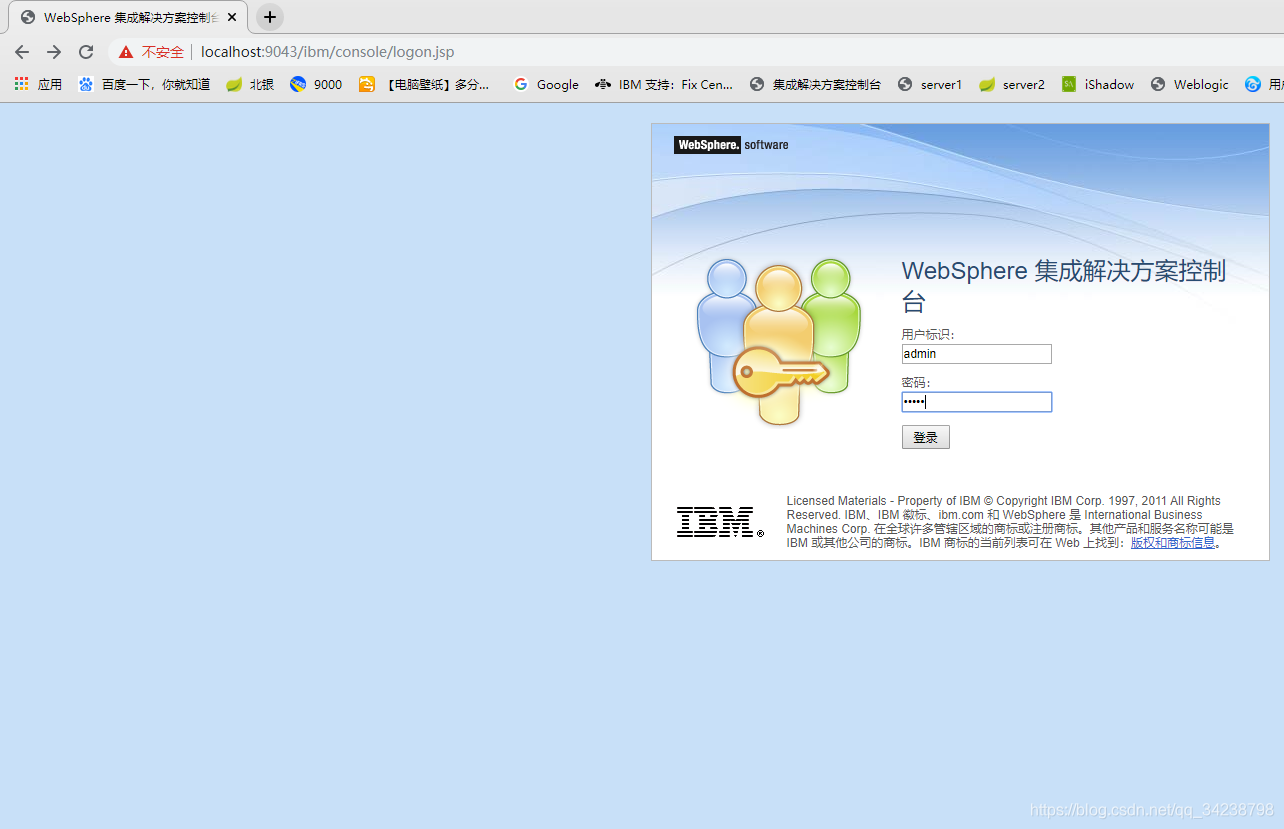Go back using the browser back arrow

click(x=22, y=52)
